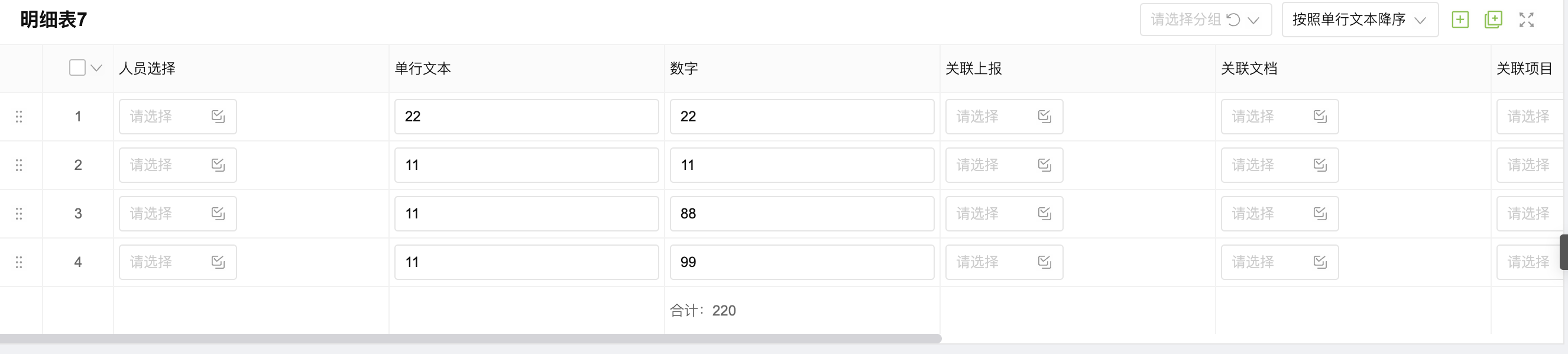The image size is (1568, 354).
Task: Click the 关联文档 请选择 field in row 2
Action: pyautogui.click(x=1279, y=165)
